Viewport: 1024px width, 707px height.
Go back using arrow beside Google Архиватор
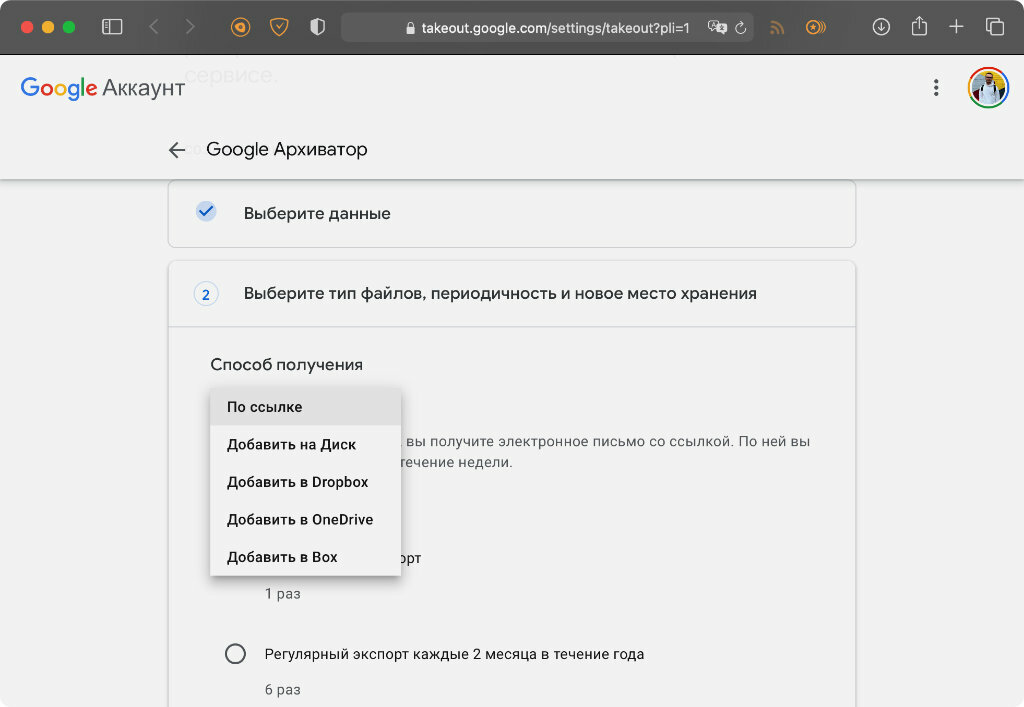click(x=177, y=149)
